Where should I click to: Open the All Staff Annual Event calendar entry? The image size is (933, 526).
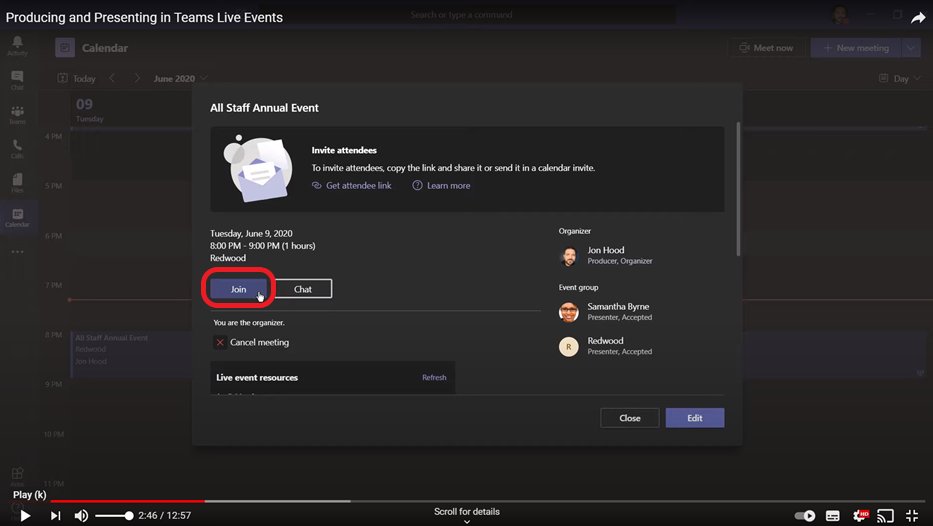pyautogui.click(x=131, y=355)
